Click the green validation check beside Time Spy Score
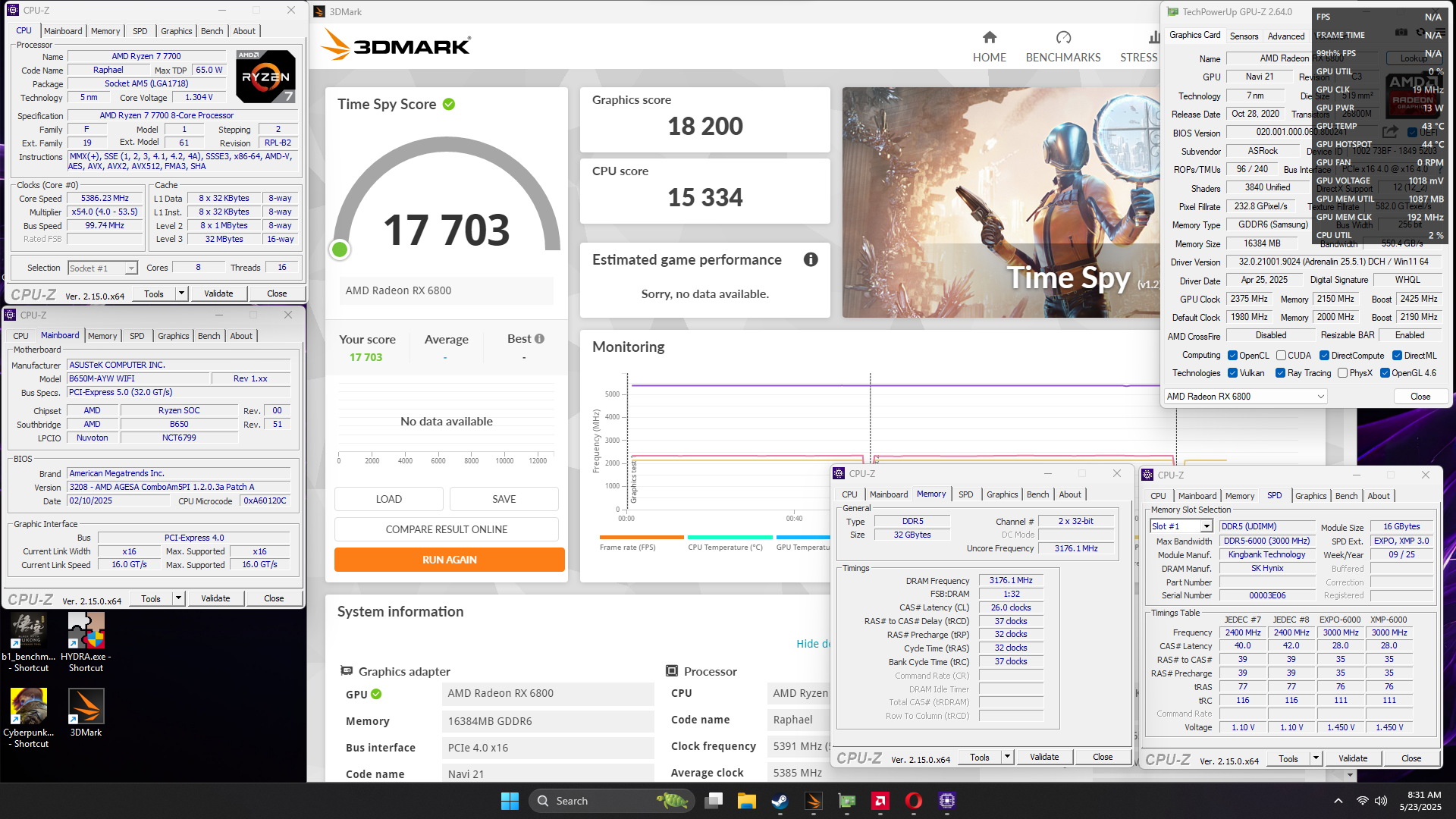The image size is (1456, 819). (449, 104)
